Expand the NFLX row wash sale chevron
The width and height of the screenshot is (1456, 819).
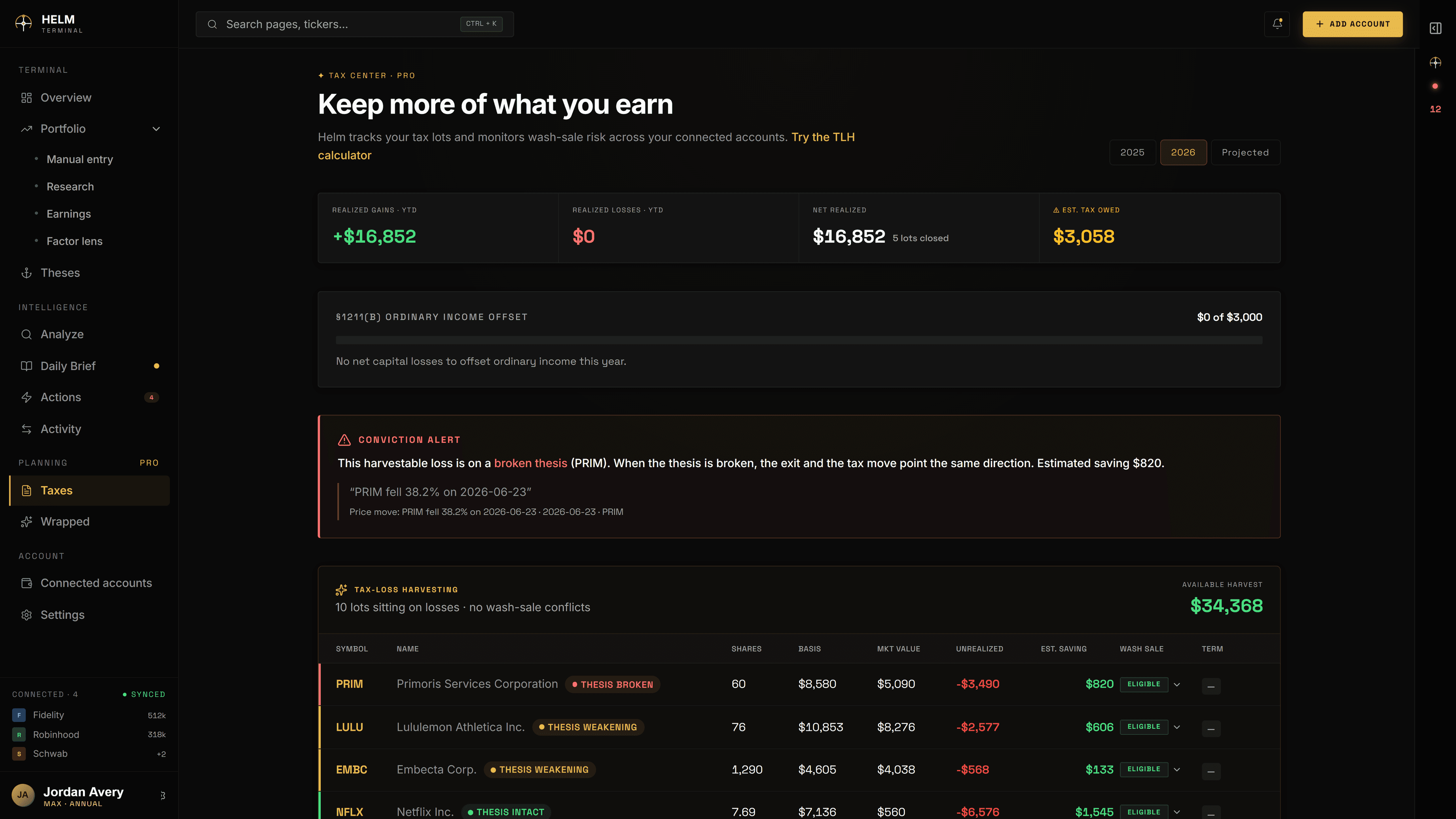point(1177,812)
